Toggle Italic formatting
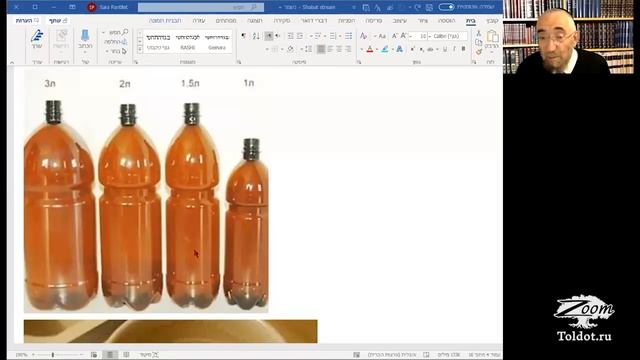This screenshot has width=640, height=360. click(x=454, y=49)
